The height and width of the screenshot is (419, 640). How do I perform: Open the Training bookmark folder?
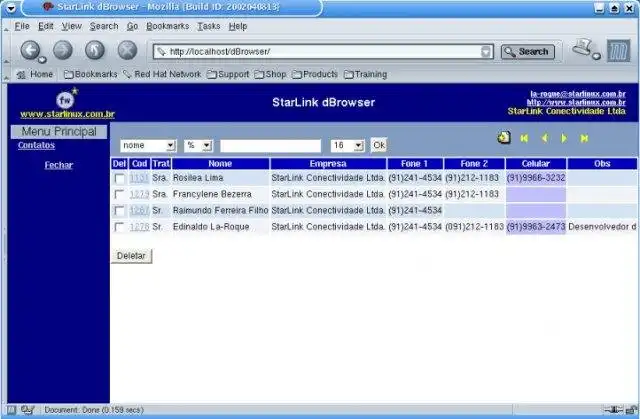coord(365,74)
